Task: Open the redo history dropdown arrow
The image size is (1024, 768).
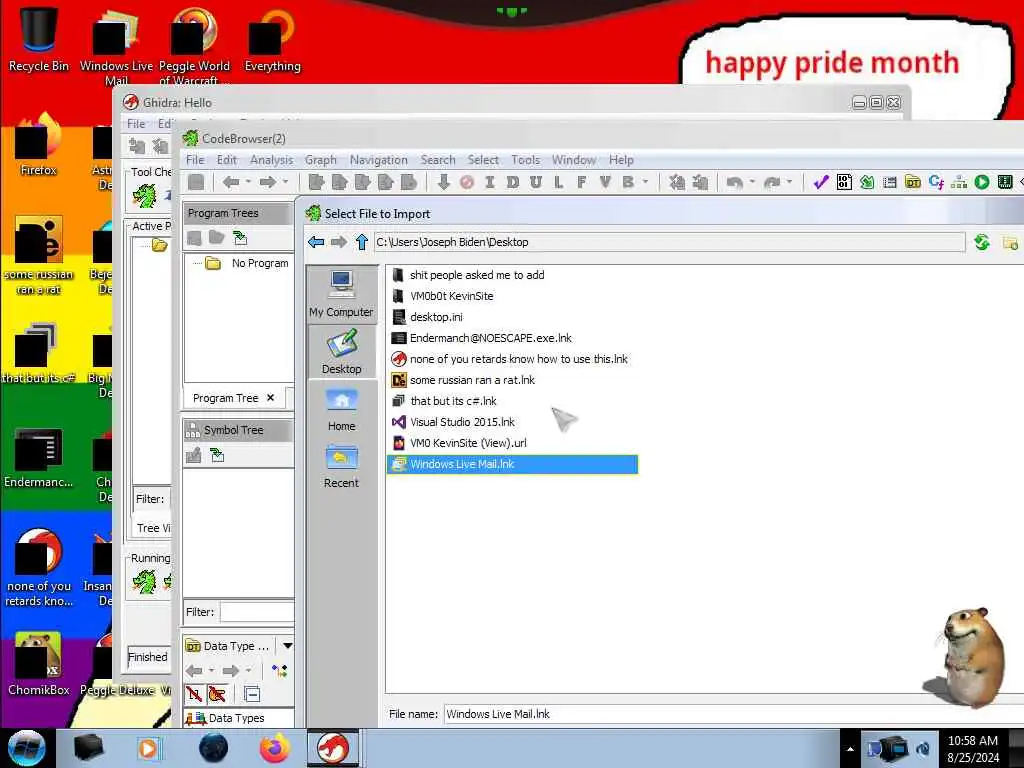Action: click(790, 182)
